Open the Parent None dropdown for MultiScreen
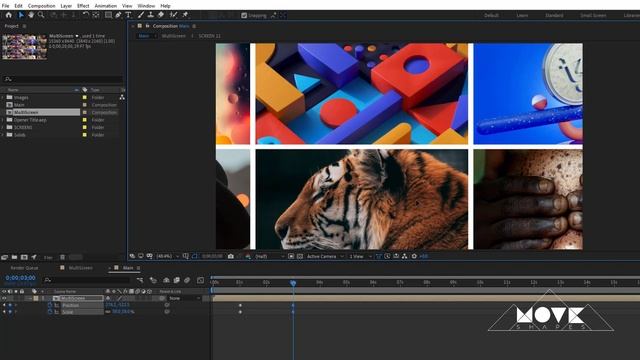The image size is (640, 360). click(x=185, y=298)
